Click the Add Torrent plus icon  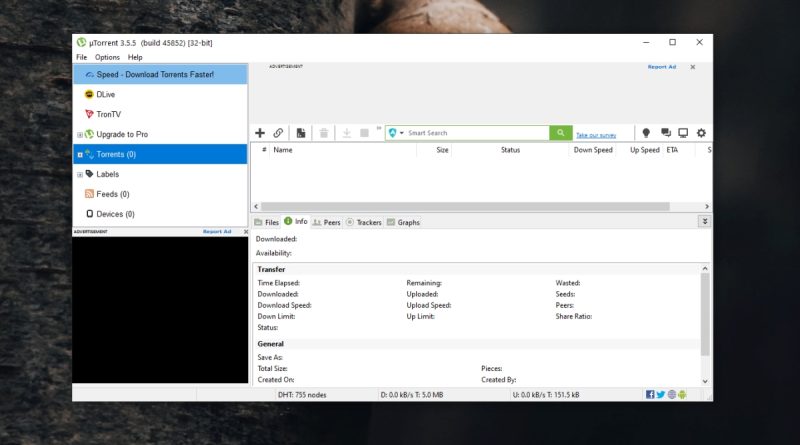tap(260, 133)
